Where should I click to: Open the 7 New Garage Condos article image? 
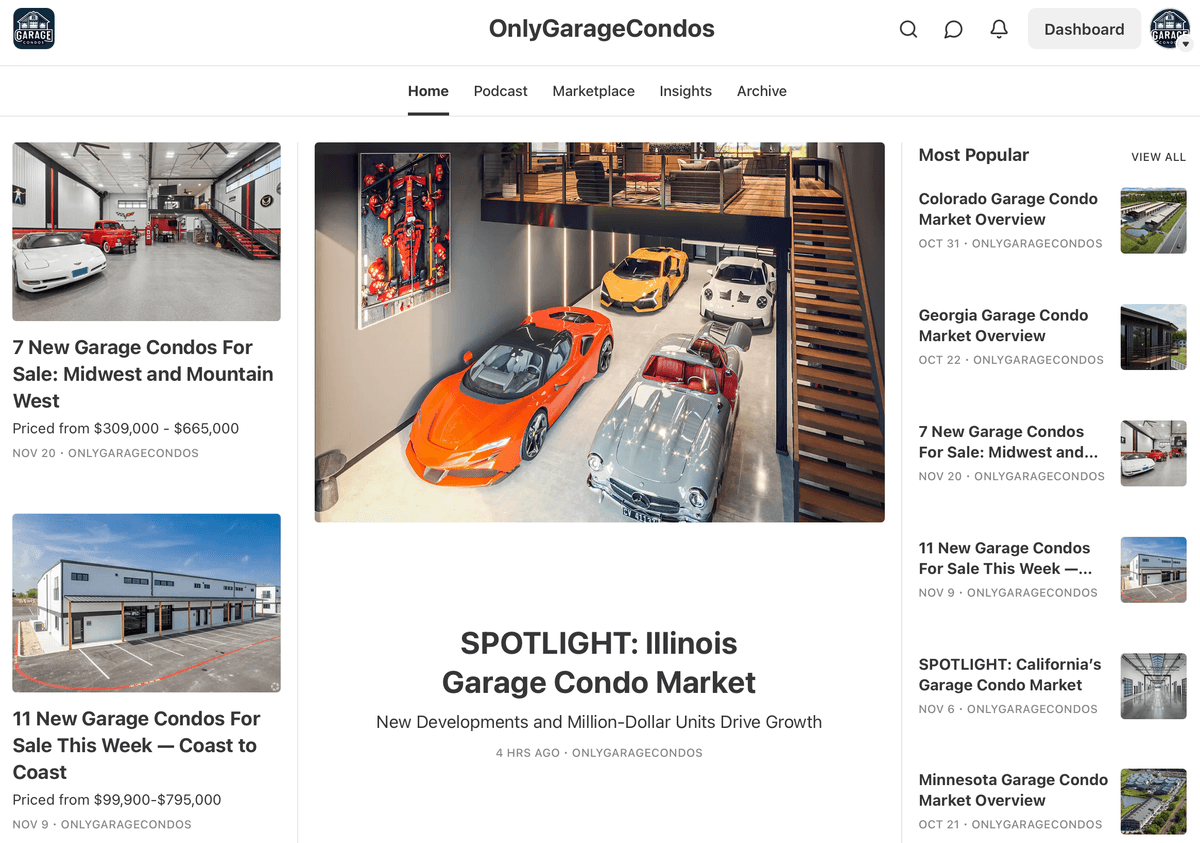point(146,231)
